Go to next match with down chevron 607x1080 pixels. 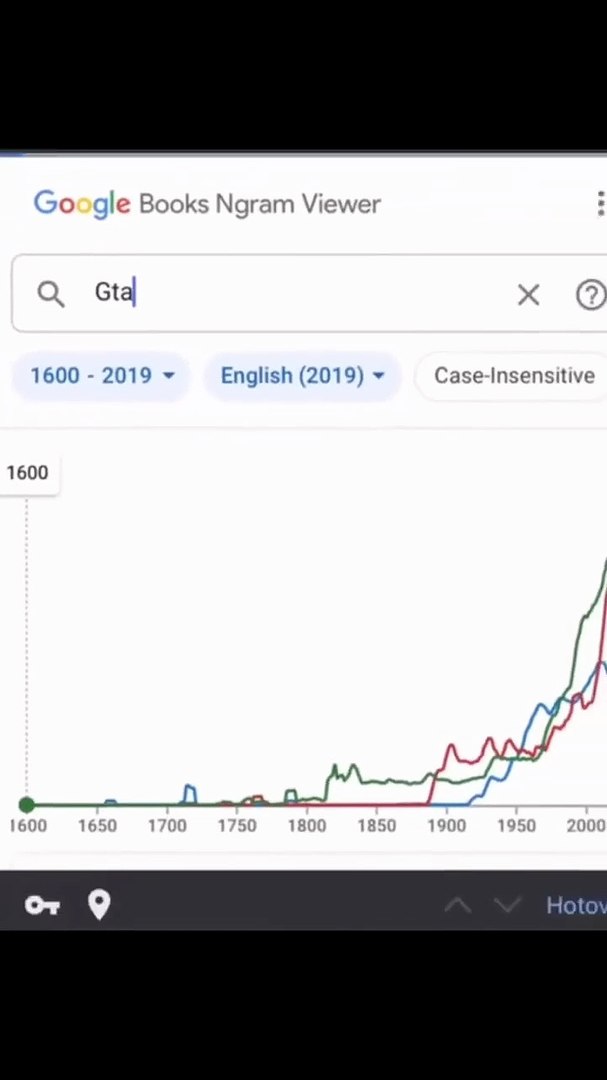pos(508,905)
